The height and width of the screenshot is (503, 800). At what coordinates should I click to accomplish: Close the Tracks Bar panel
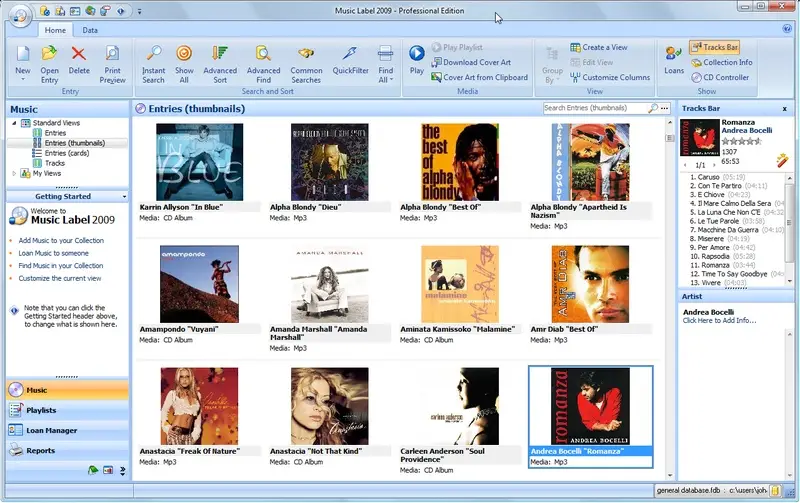784,109
